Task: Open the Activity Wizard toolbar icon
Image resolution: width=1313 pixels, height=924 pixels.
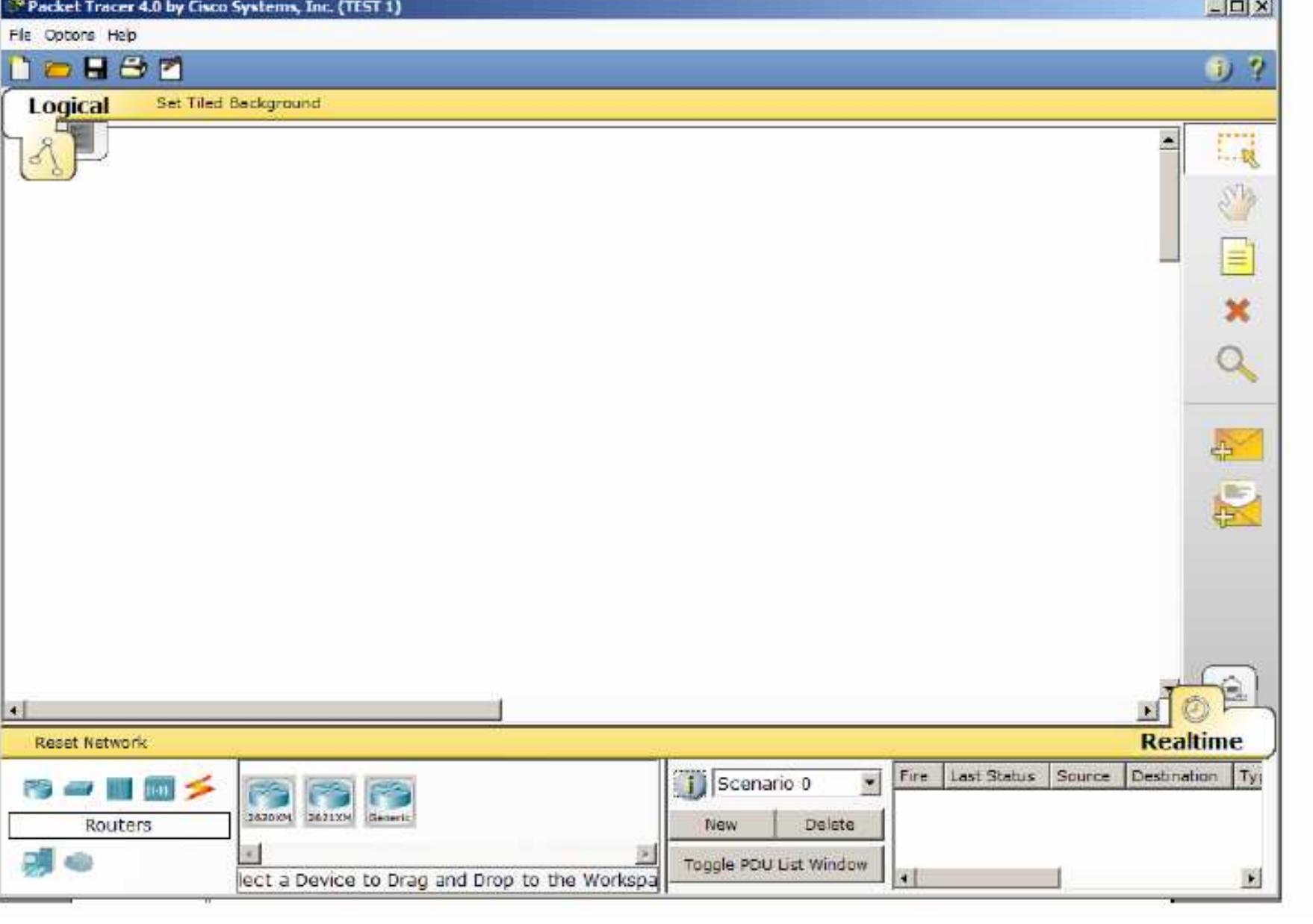Action: coord(171,68)
